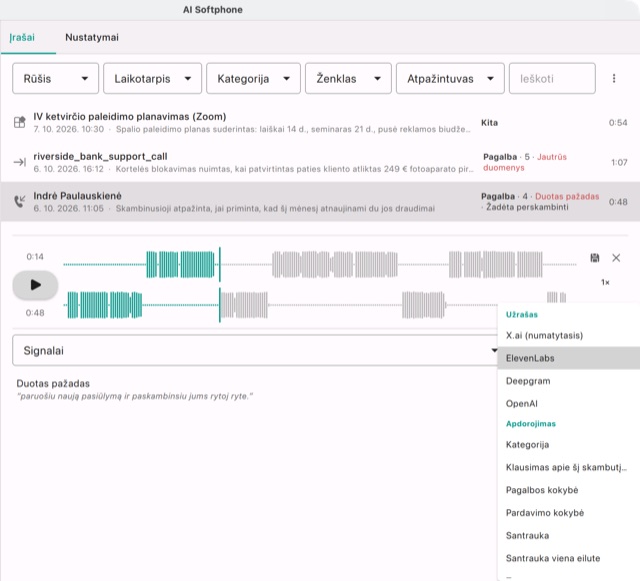Image resolution: width=640 pixels, height=581 pixels.
Task: Choose Kategorija under Apdorojimas
Action: (569, 445)
